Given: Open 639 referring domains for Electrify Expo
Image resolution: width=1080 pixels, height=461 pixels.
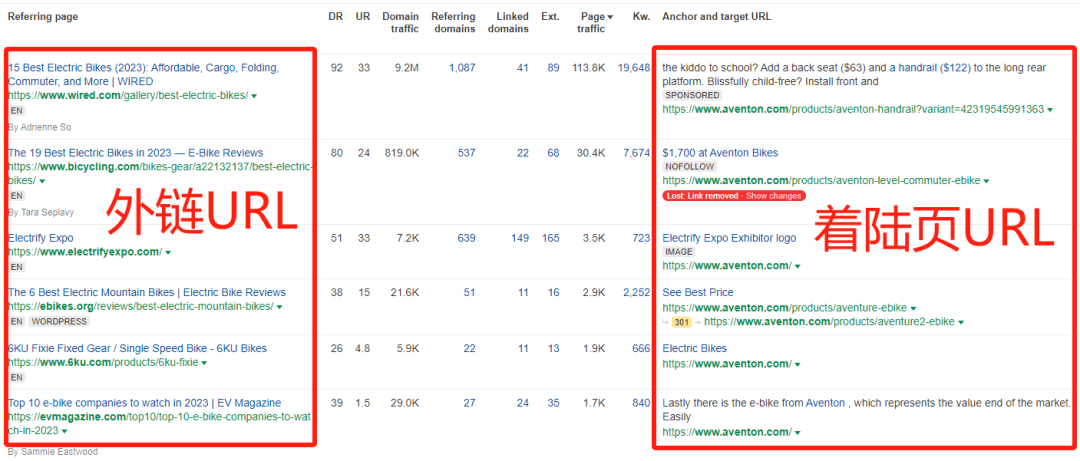Looking at the screenshot, I should click(466, 238).
